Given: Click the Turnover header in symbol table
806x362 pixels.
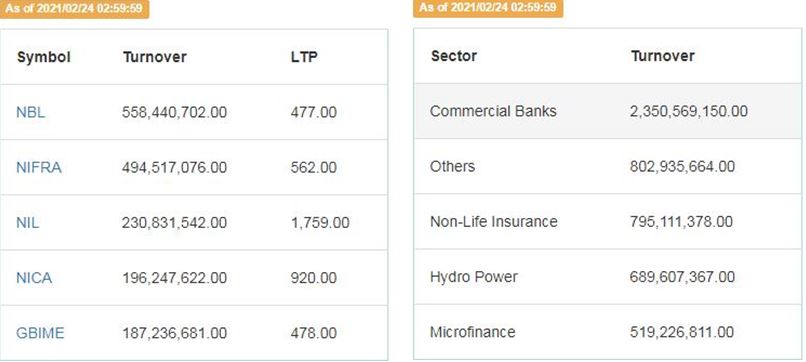Looking at the screenshot, I should point(155,57).
